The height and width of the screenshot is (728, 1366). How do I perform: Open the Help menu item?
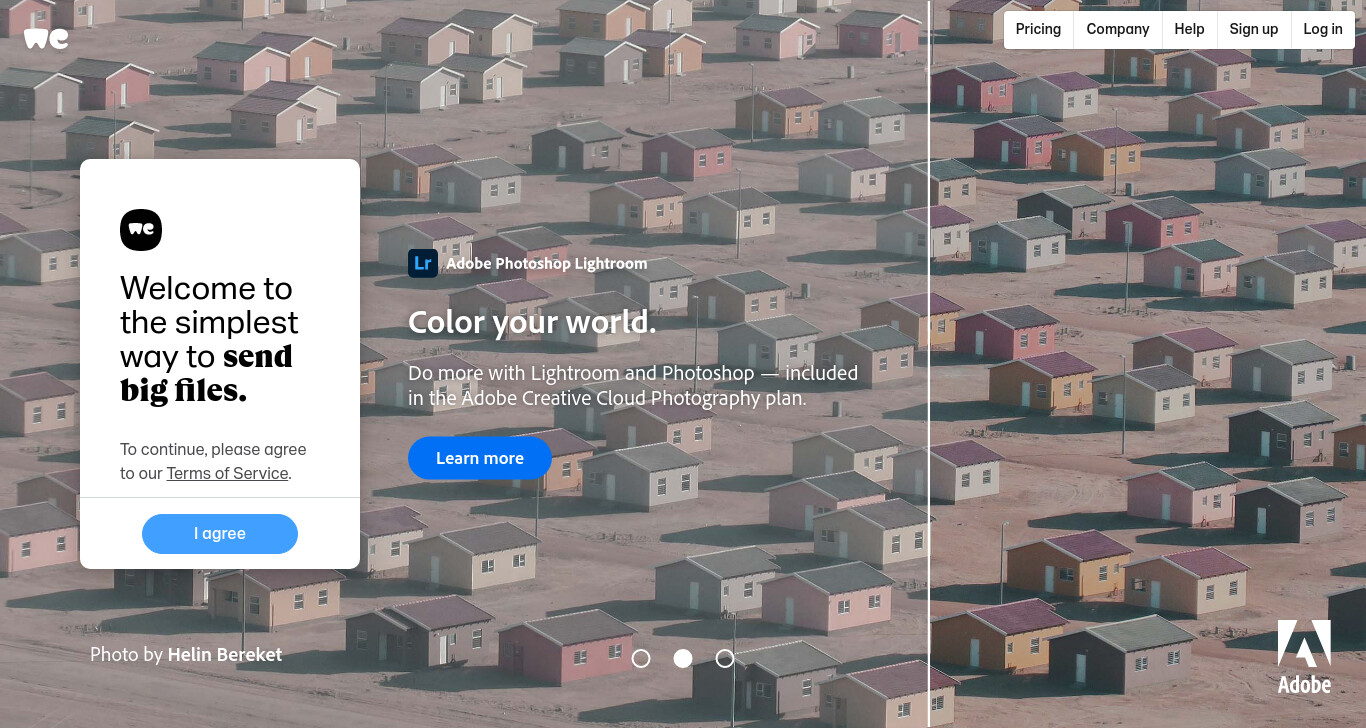pos(1189,29)
